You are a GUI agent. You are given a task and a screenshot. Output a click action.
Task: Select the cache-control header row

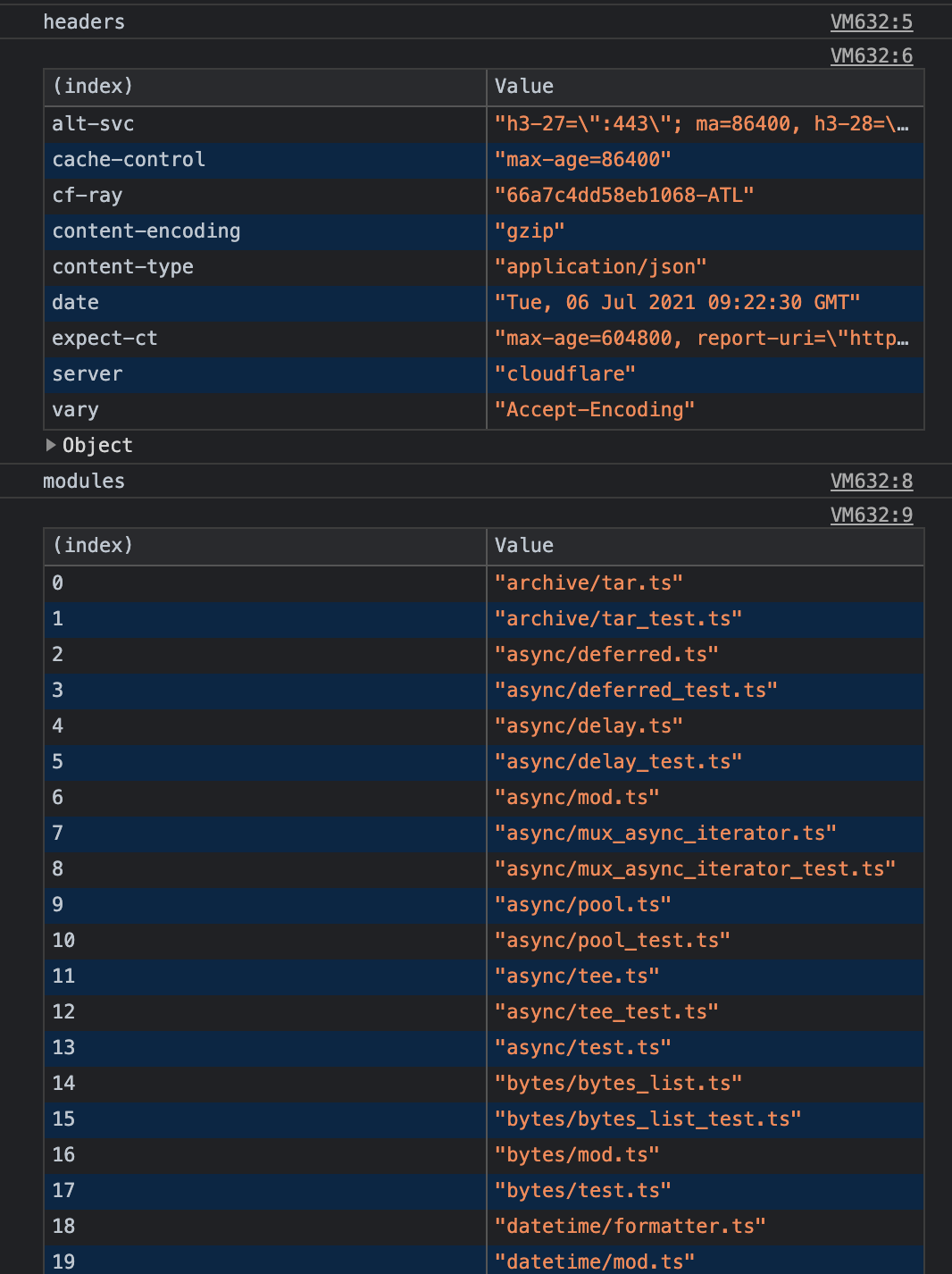click(129, 160)
